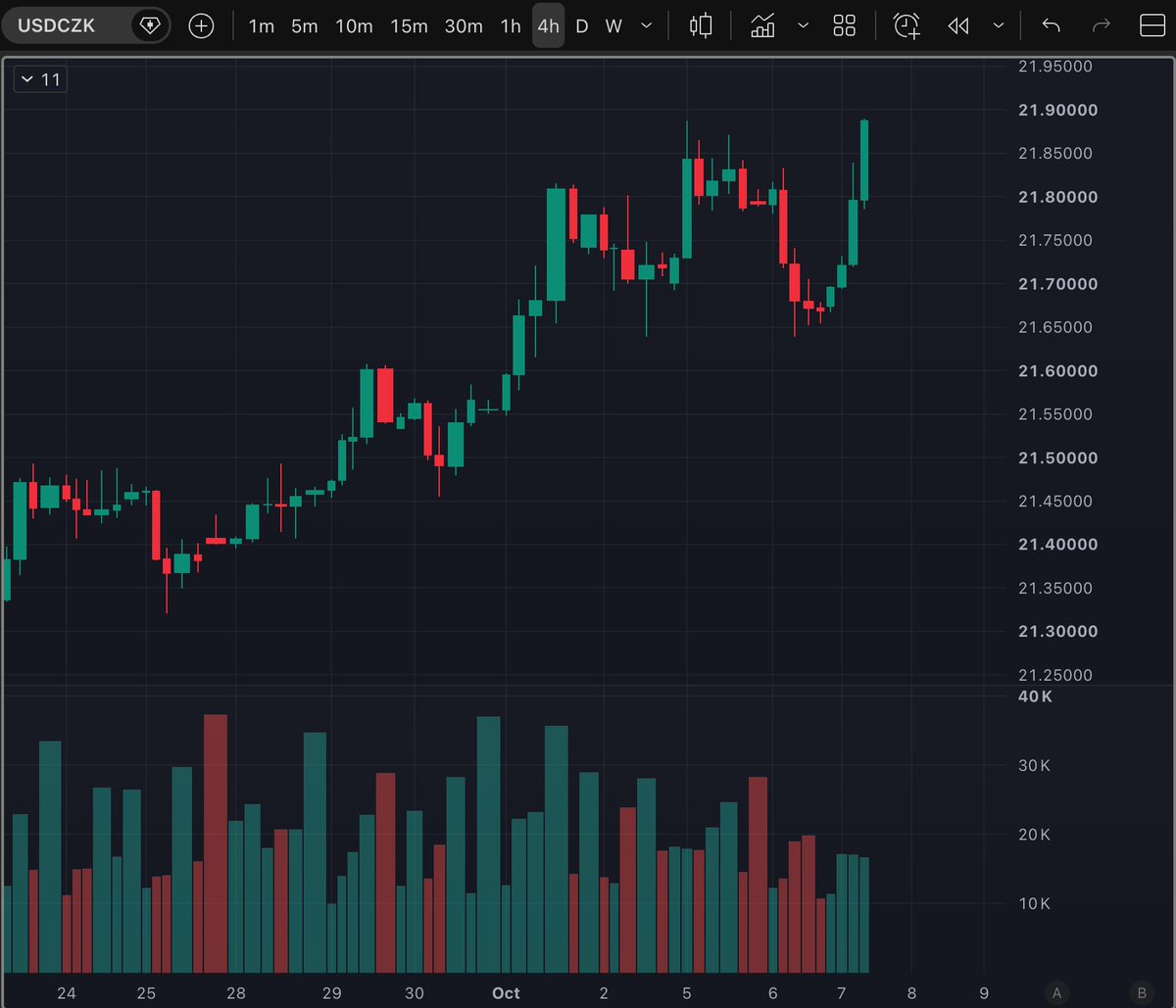The width and height of the screenshot is (1176, 1008).
Task: Switch to the D daily timeframe
Action: tap(582, 26)
